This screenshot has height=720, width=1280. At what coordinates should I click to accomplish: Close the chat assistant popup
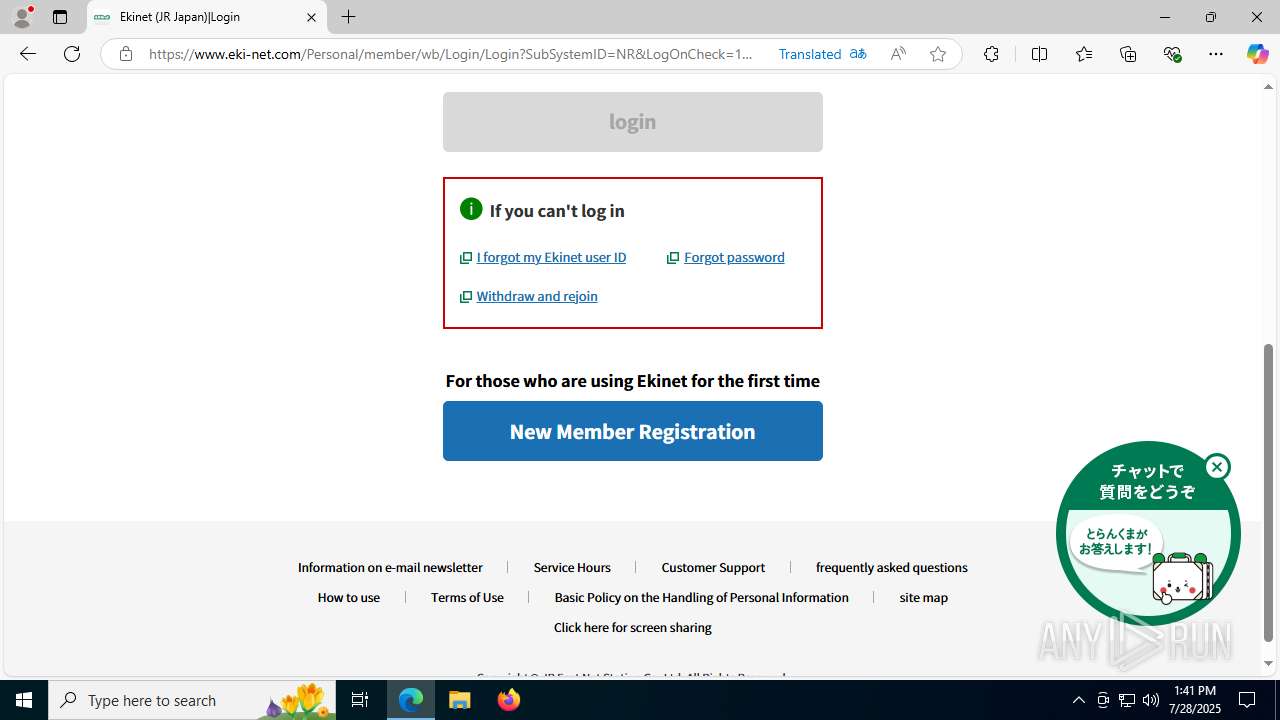1217,467
